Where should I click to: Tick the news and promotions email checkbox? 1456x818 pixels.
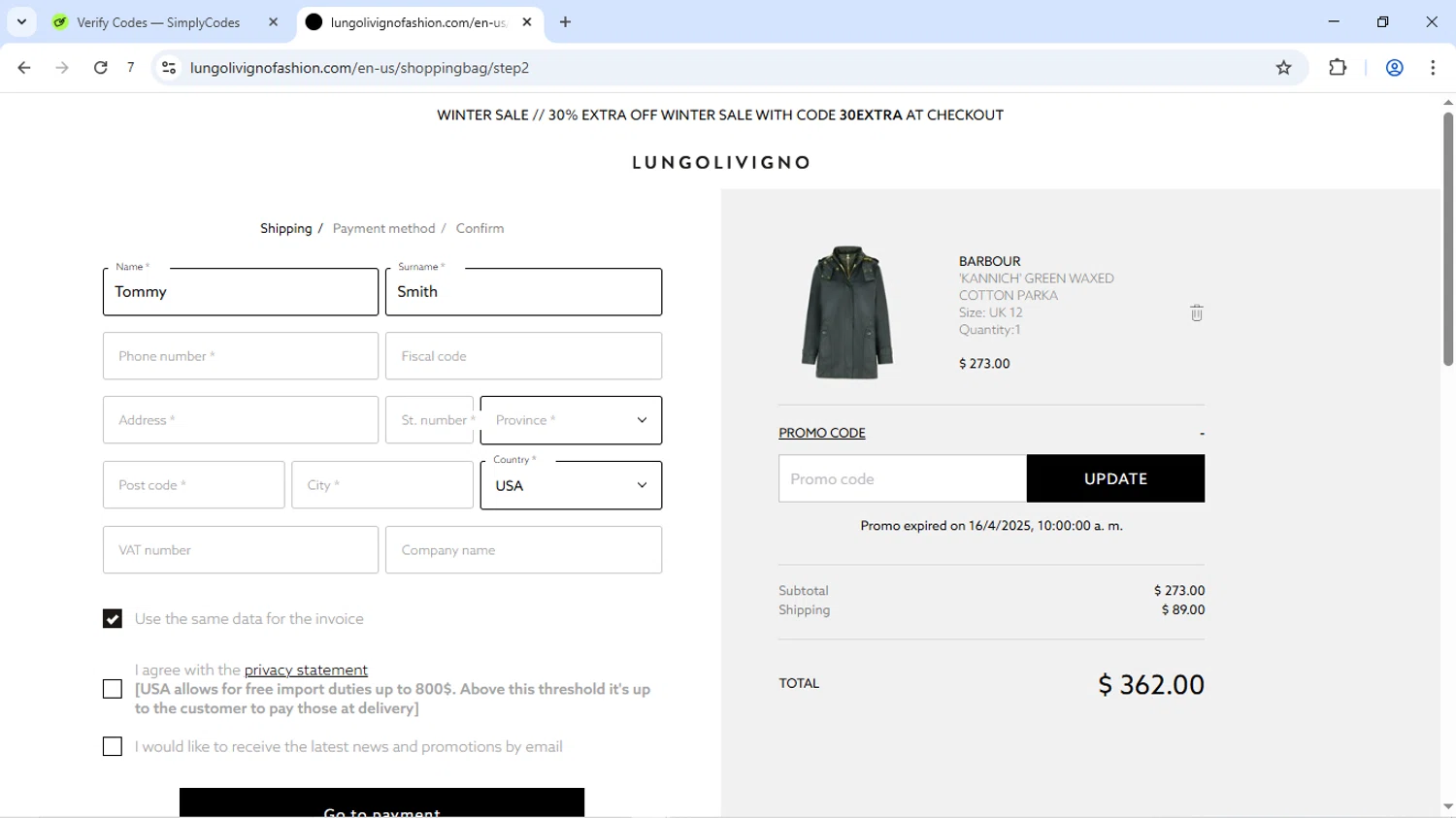[113, 746]
